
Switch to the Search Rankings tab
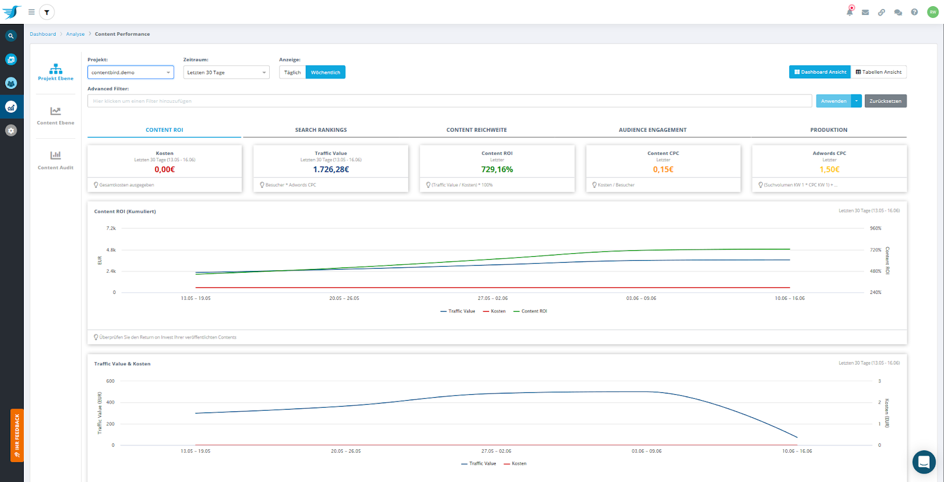point(321,130)
